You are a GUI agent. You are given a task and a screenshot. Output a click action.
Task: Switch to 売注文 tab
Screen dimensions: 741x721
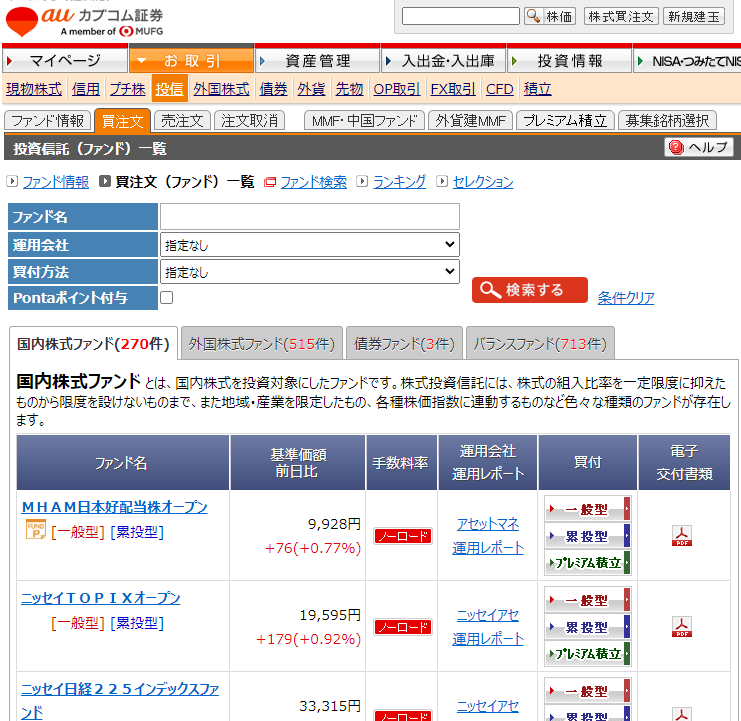[x=182, y=120]
